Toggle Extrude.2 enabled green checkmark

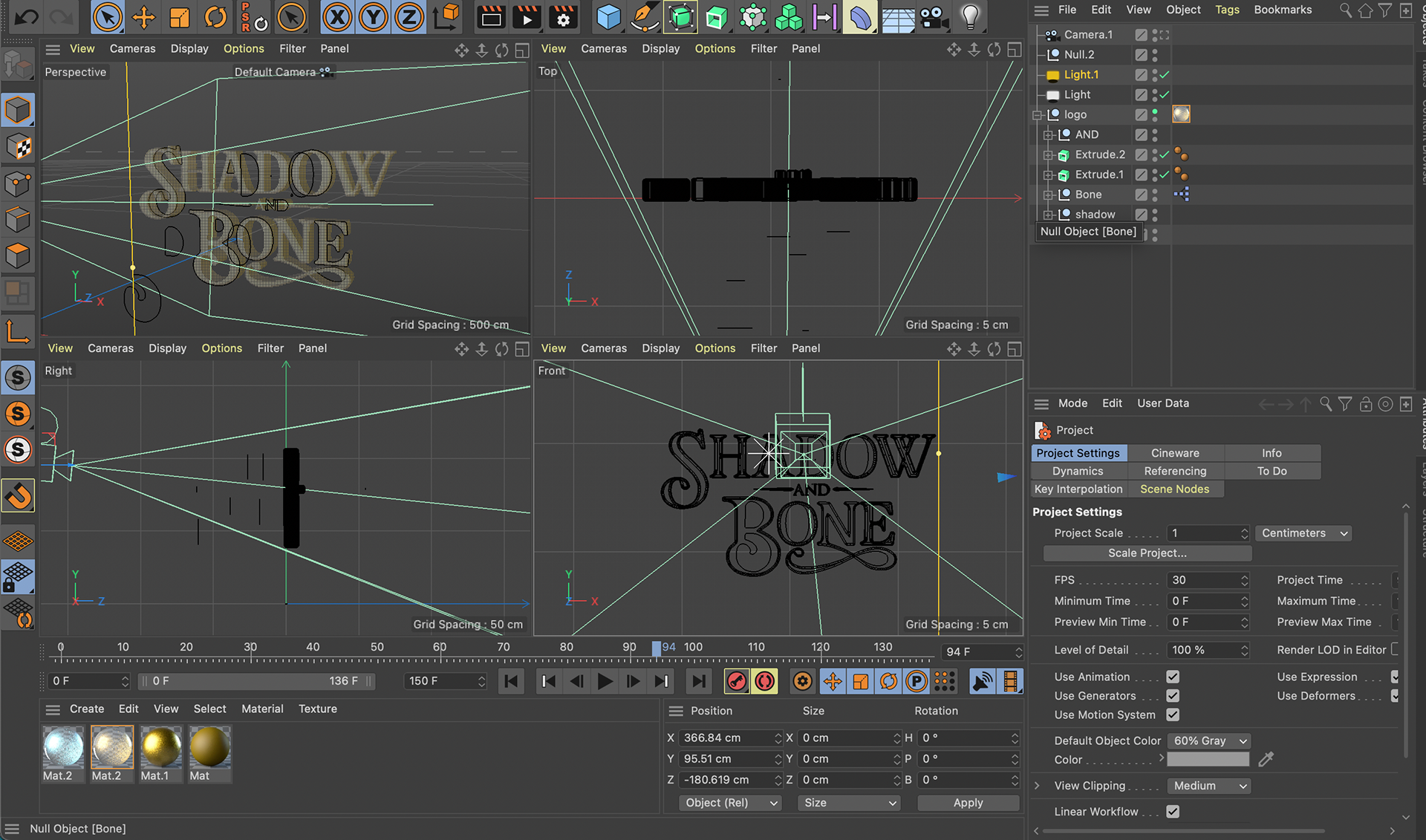[x=1165, y=154]
